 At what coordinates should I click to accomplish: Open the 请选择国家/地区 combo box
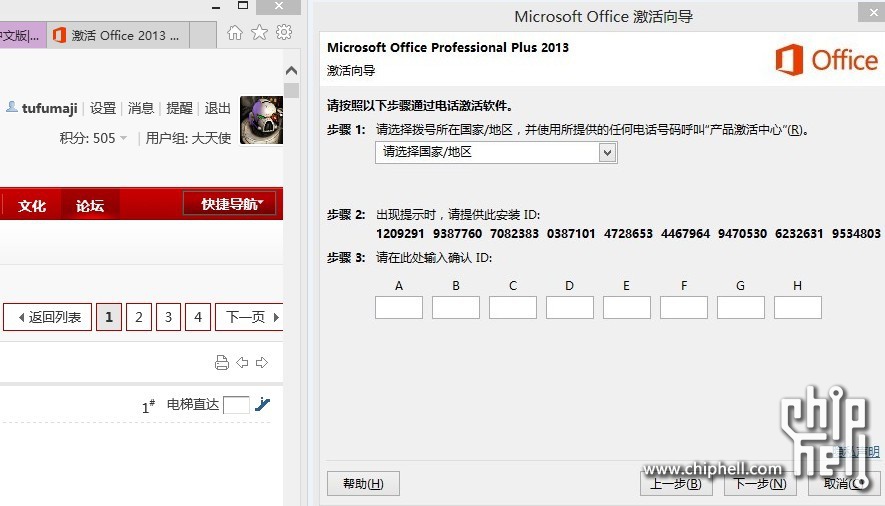click(x=496, y=152)
